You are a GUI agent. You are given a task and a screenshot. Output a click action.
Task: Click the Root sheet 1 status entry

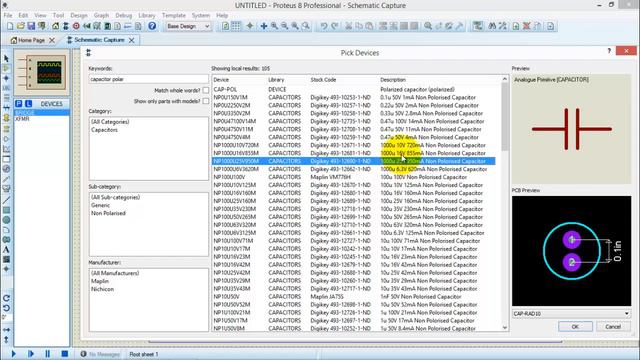pos(144,354)
